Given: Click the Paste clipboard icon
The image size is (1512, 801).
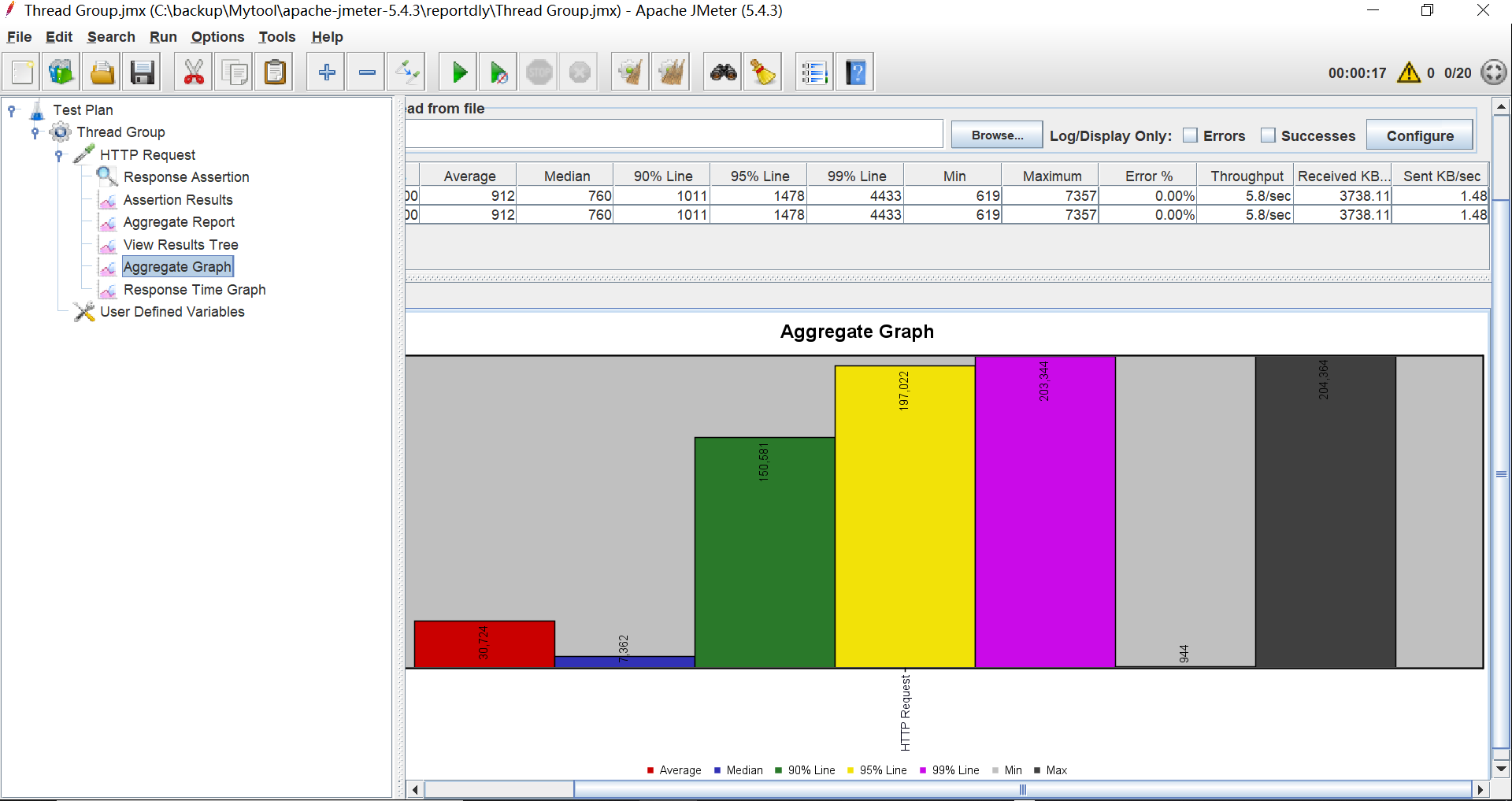Looking at the screenshot, I should coord(274,72).
